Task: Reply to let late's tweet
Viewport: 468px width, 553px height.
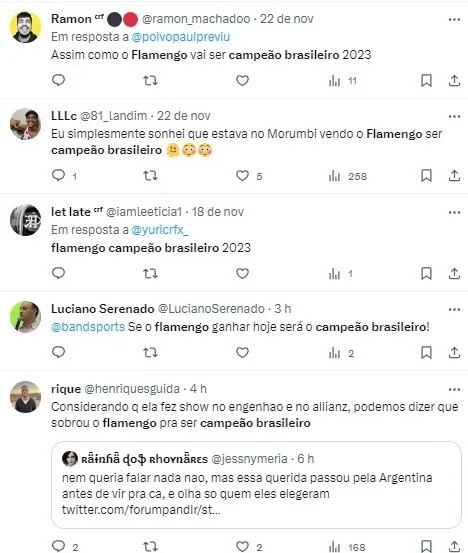Action: (59, 273)
